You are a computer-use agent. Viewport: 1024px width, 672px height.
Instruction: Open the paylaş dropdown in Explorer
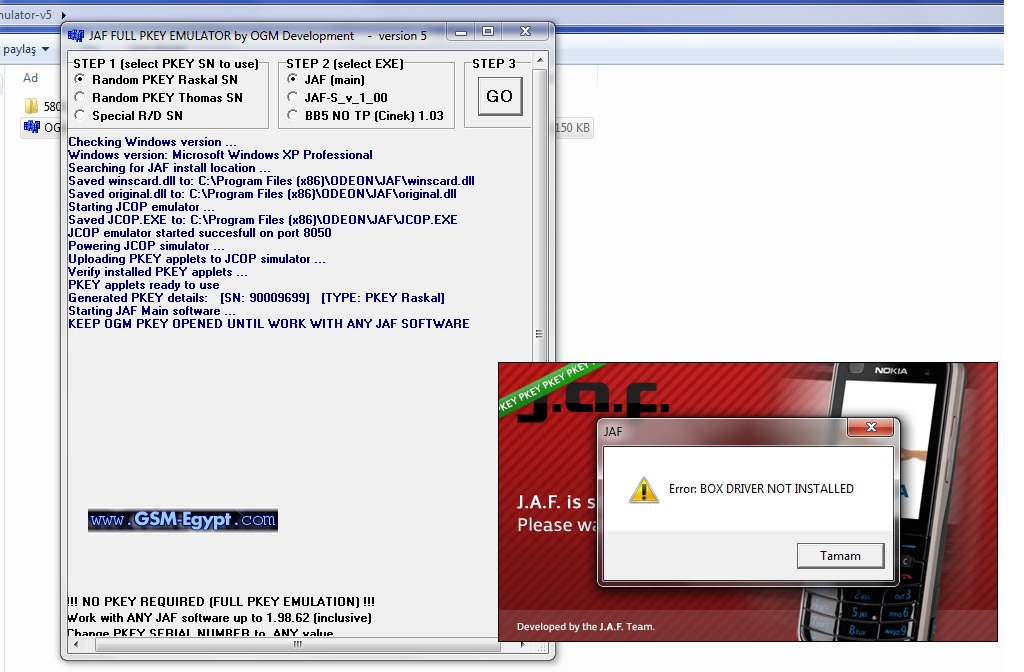[x=26, y=49]
